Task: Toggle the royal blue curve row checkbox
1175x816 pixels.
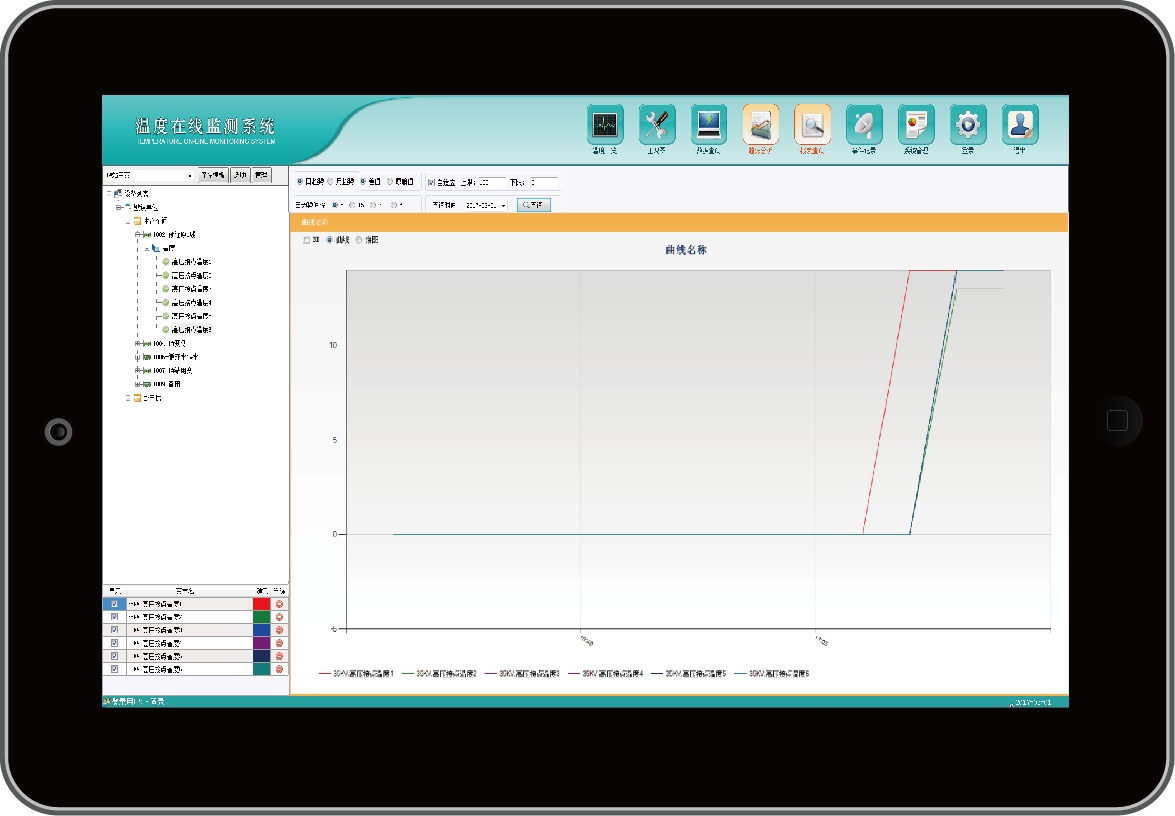Action: pos(115,630)
